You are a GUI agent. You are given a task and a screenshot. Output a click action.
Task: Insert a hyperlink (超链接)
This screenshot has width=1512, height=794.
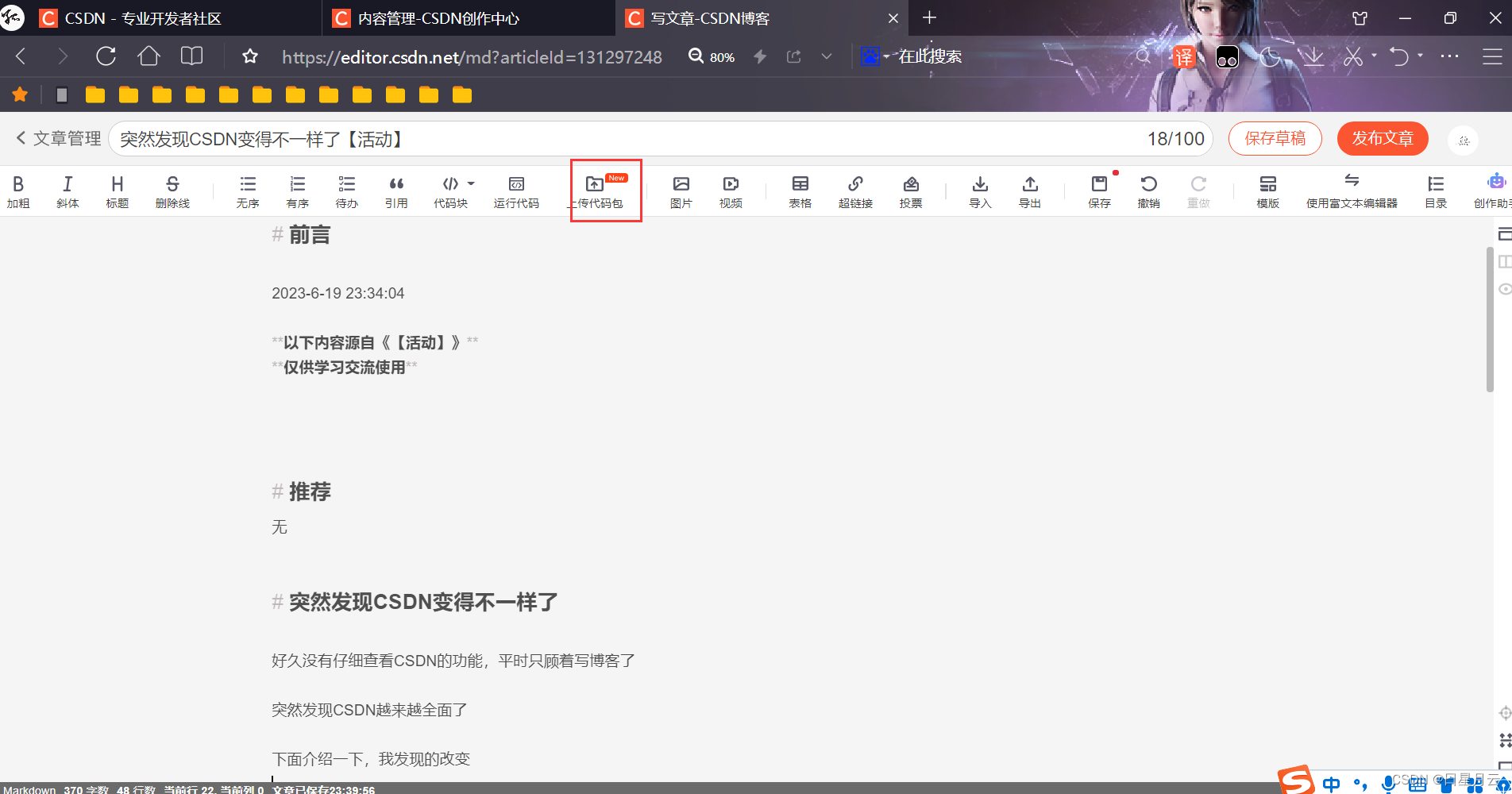(x=855, y=192)
